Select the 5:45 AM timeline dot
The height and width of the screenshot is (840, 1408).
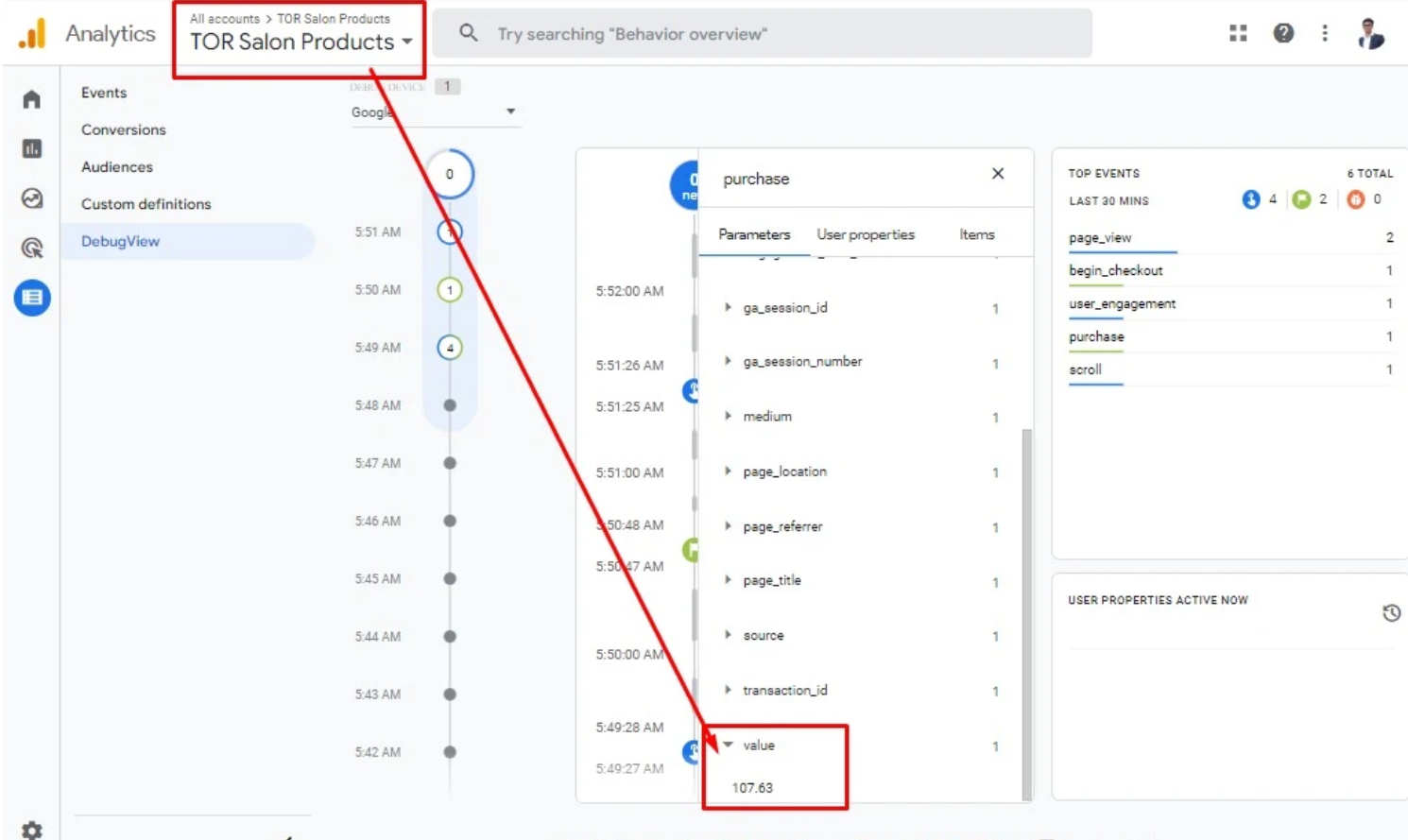tap(450, 579)
